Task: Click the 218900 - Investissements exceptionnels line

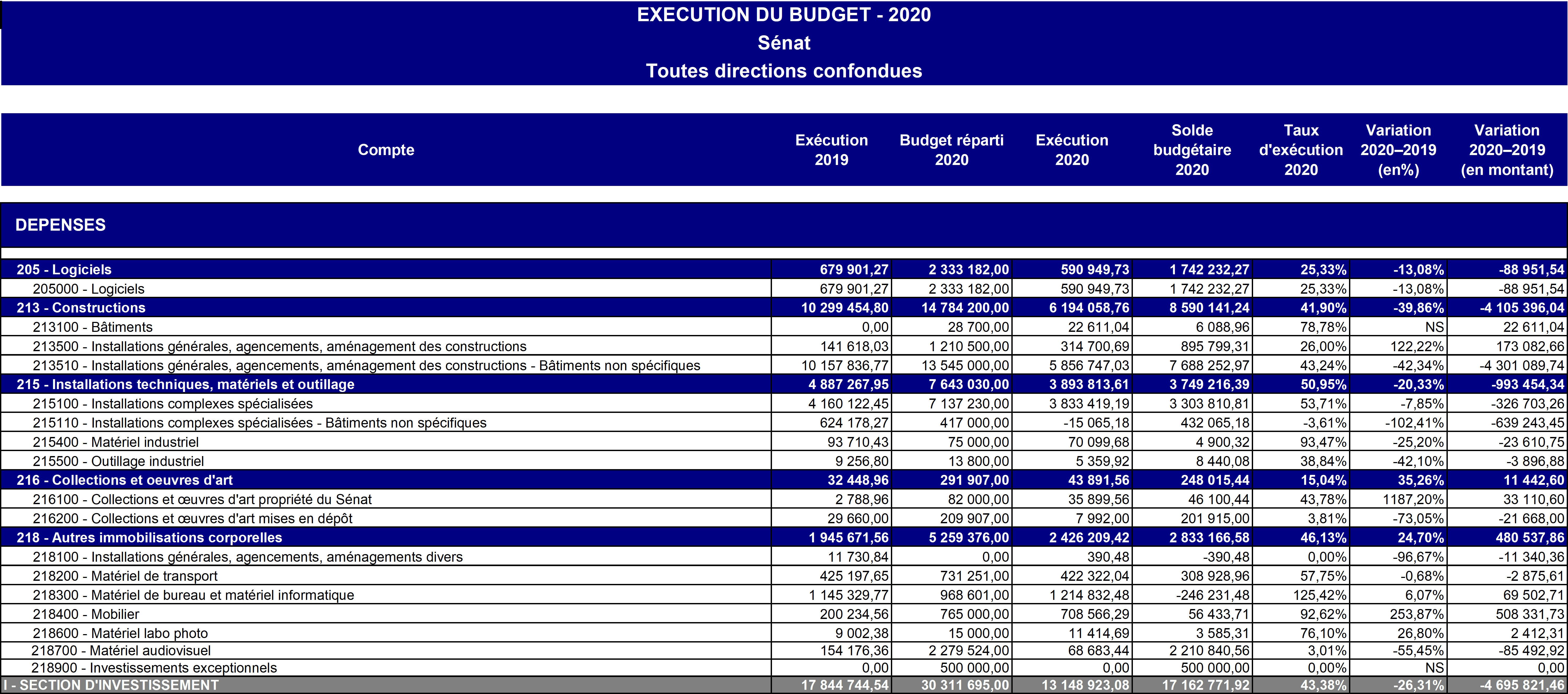Action: (x=154, y=668)
